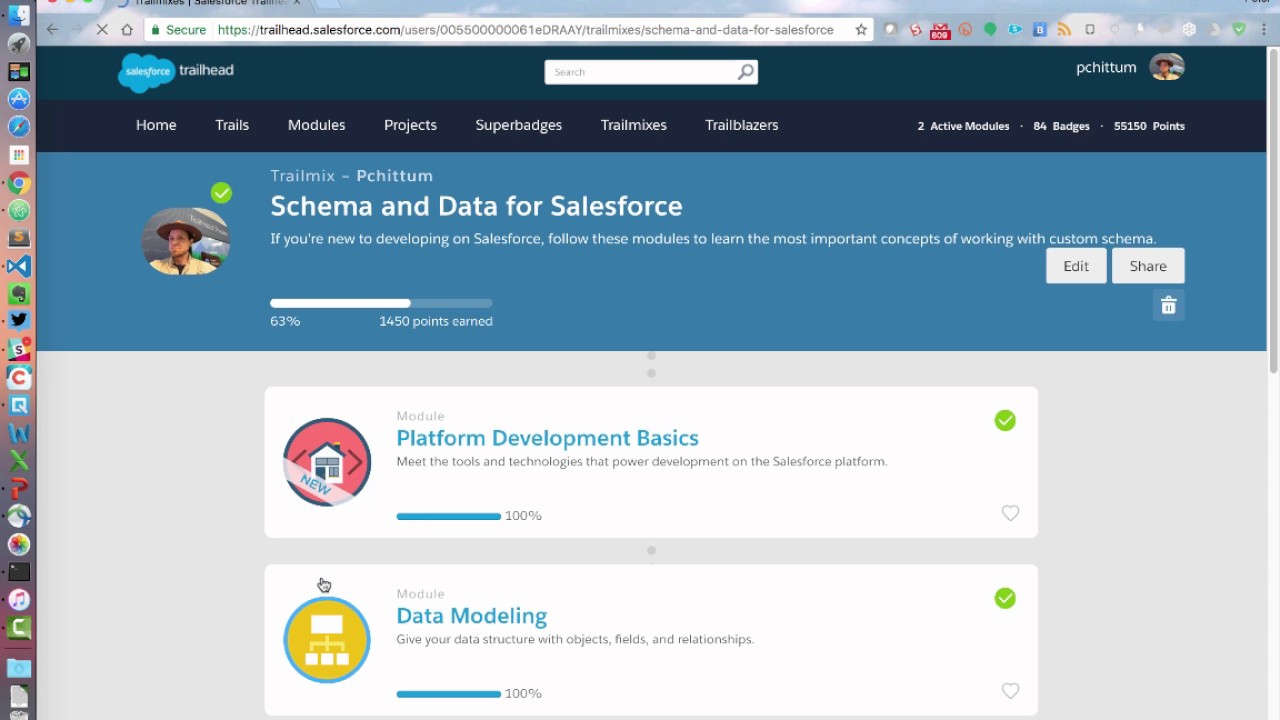Click the Salesforce Trailhead logo

(176, 71)
